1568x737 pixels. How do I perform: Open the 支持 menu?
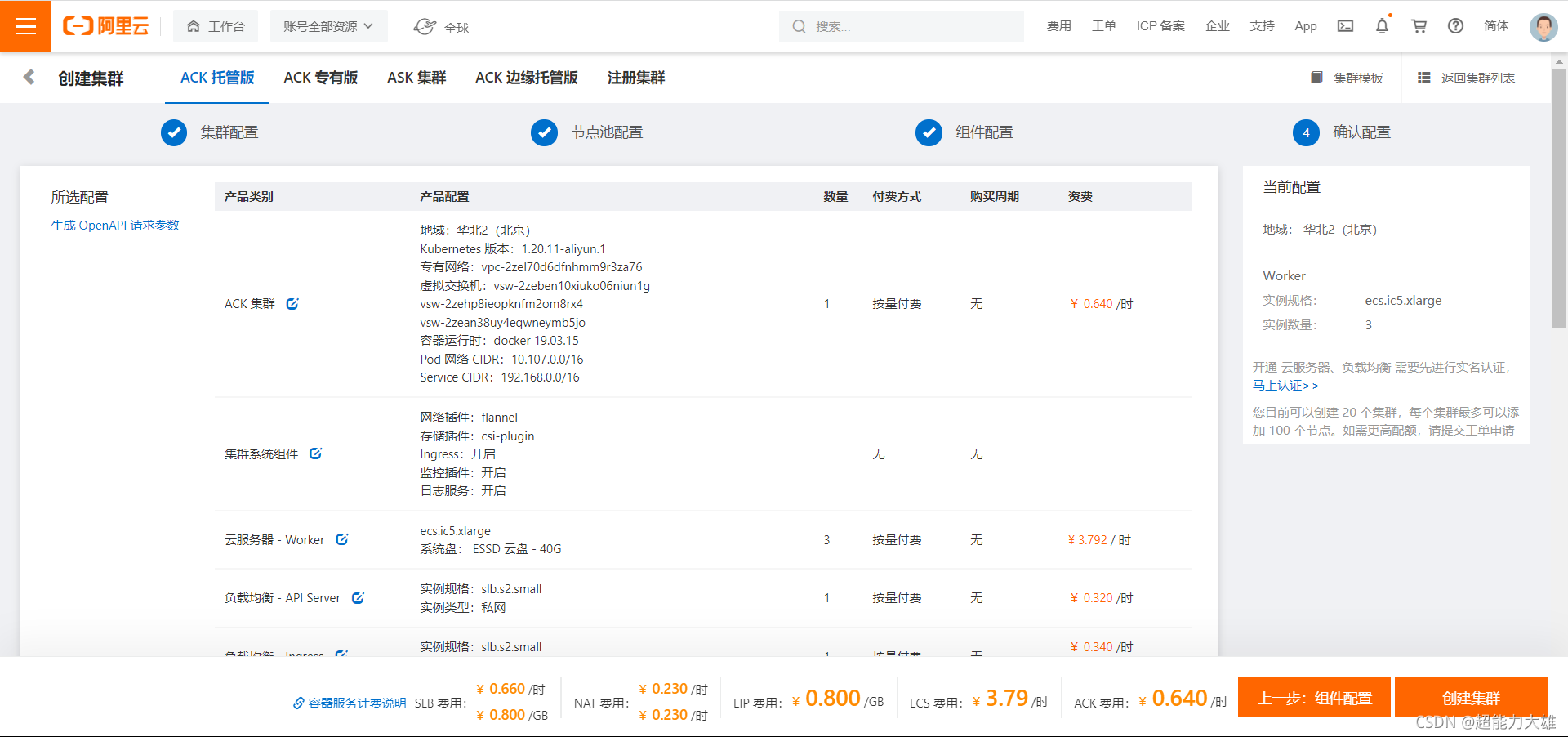point(1262,26)
